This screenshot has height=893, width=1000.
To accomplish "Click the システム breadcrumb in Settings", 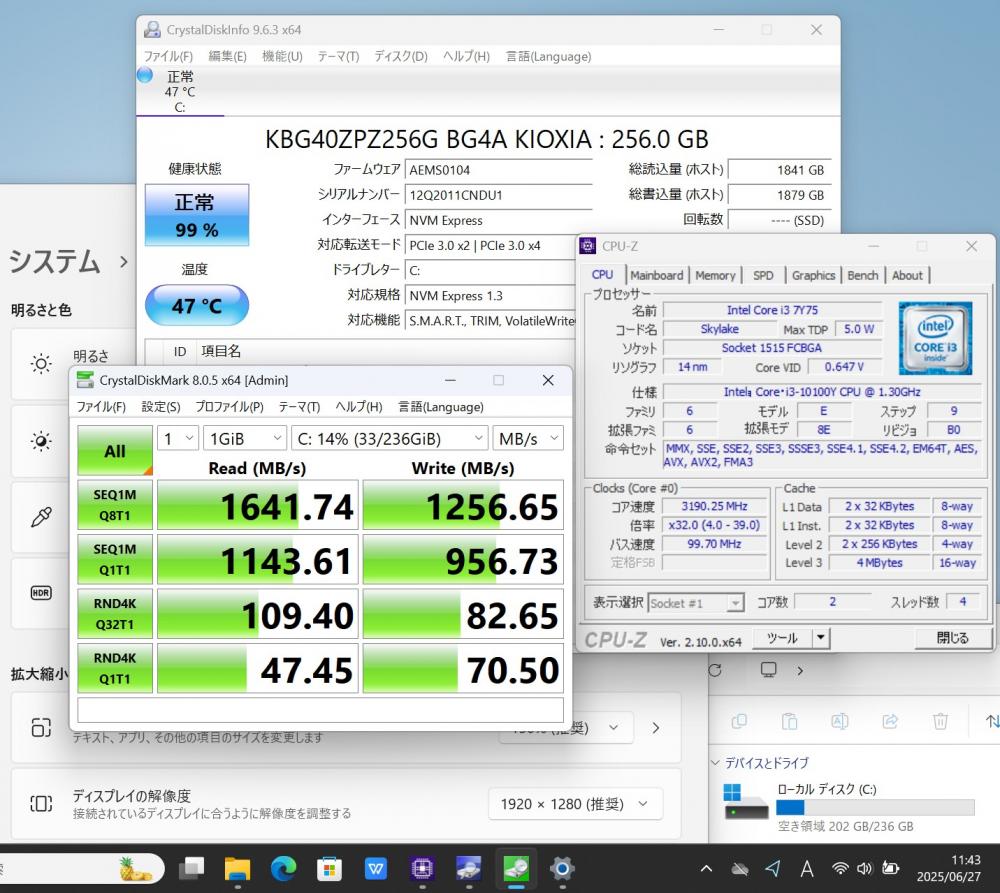I will pos(55,261).
